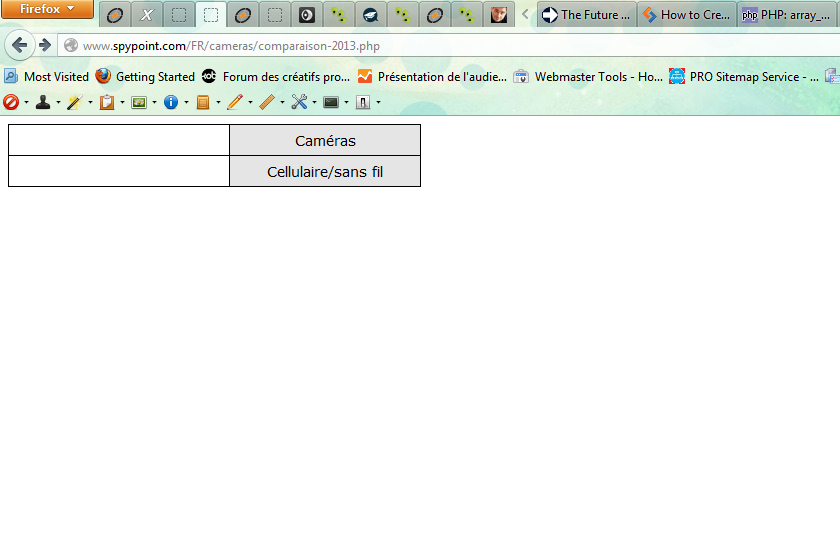This screenshot has width=840, height=538.
Task: Click the red Disable icon in Web Developer toolbar
Action: 11,102
